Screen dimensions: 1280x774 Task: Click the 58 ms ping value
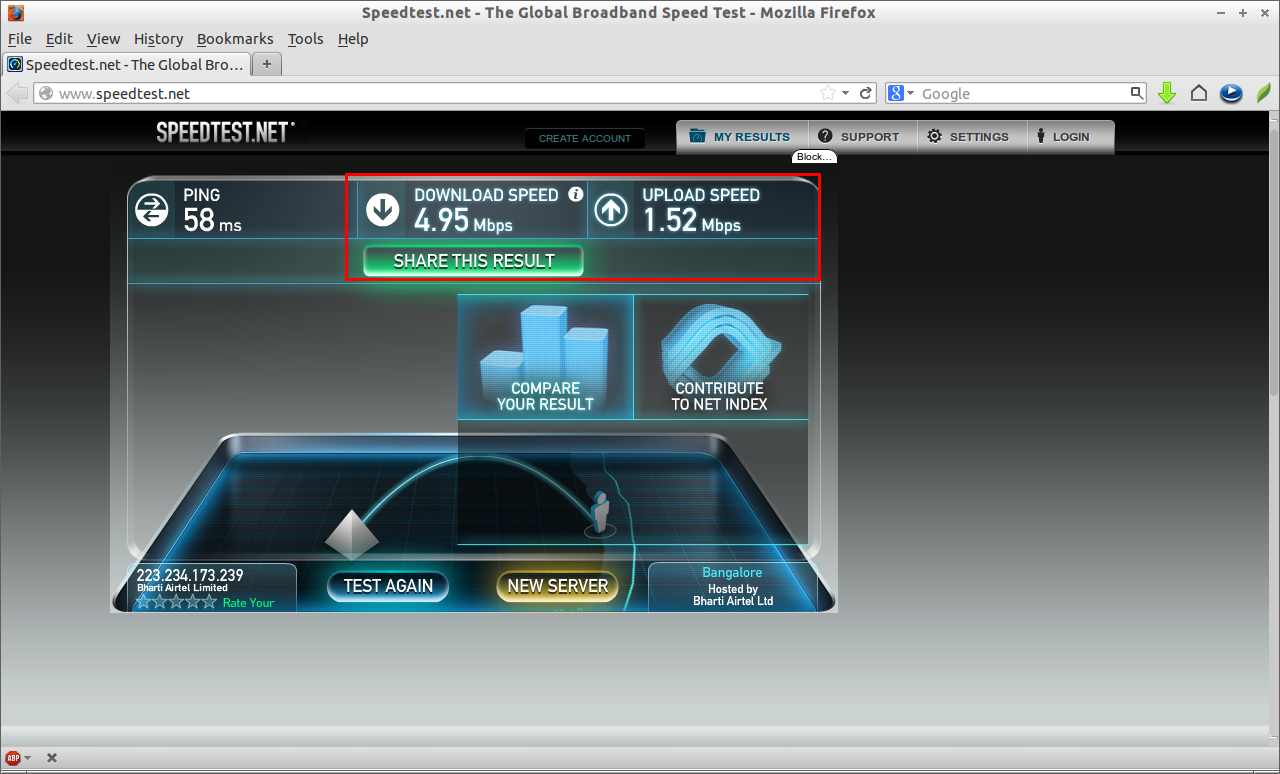pos(212,220)
